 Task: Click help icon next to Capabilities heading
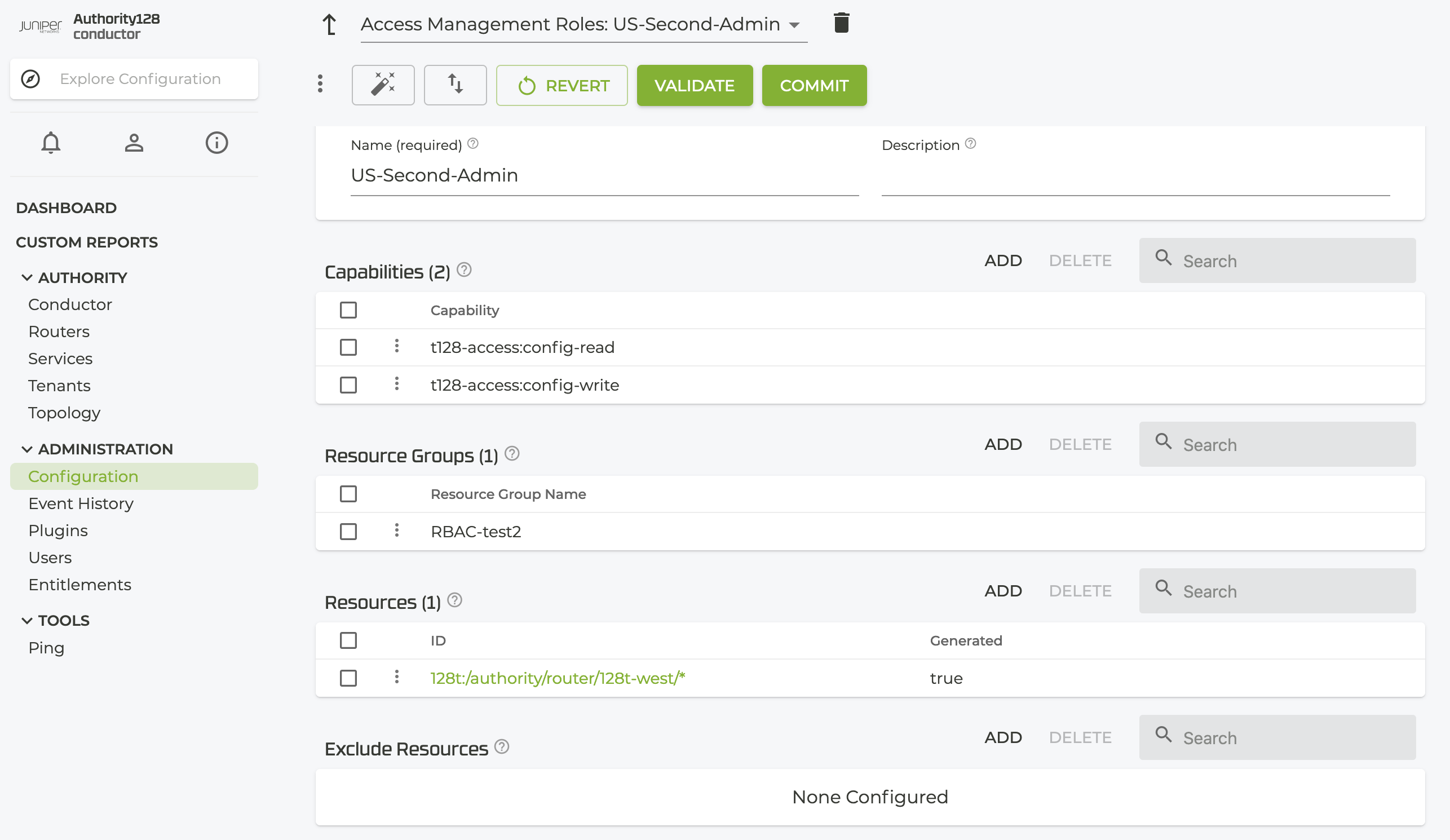tap(464, 270)
